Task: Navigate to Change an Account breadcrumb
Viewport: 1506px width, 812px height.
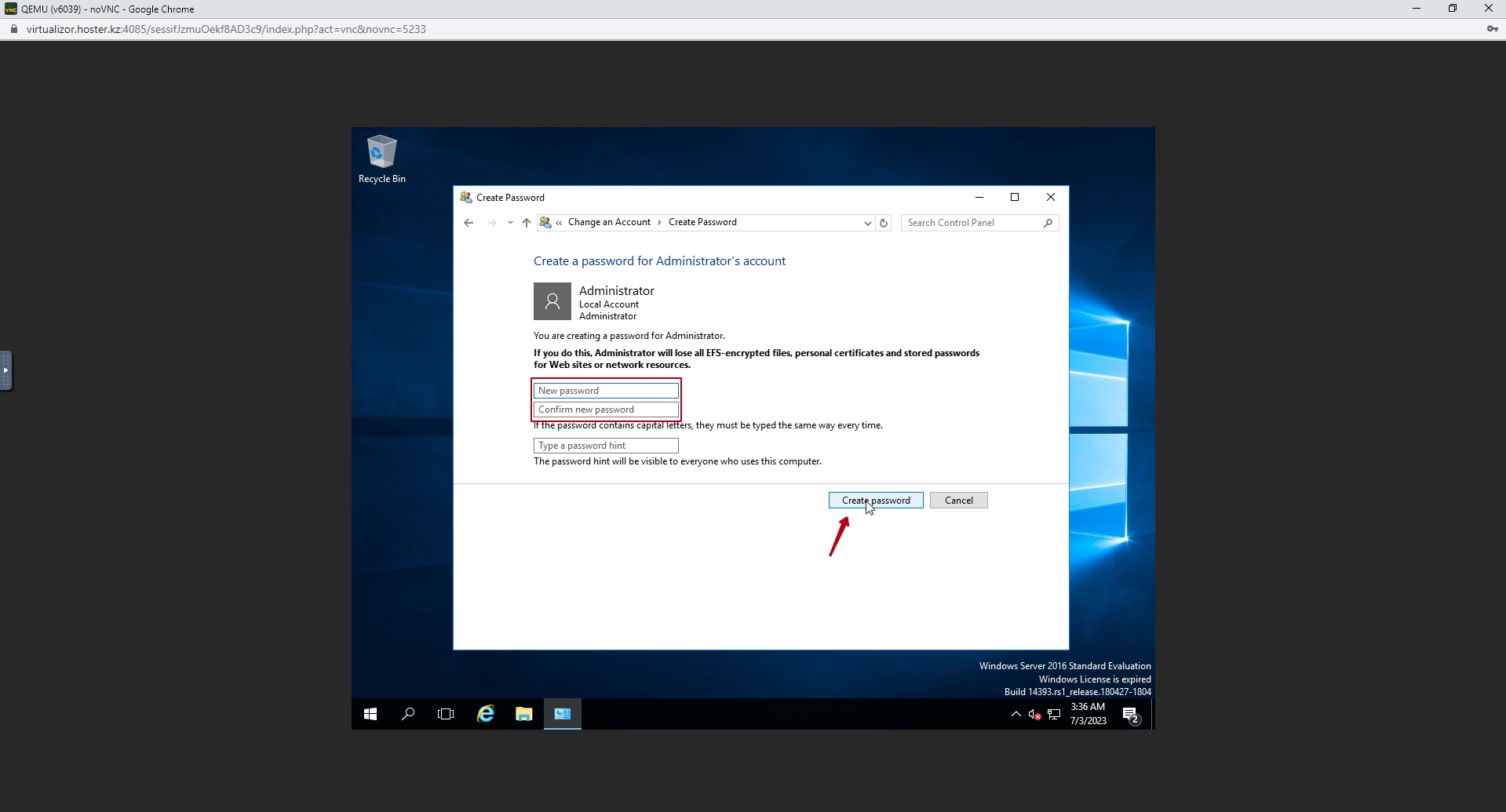Action: [x=609, y=222]
